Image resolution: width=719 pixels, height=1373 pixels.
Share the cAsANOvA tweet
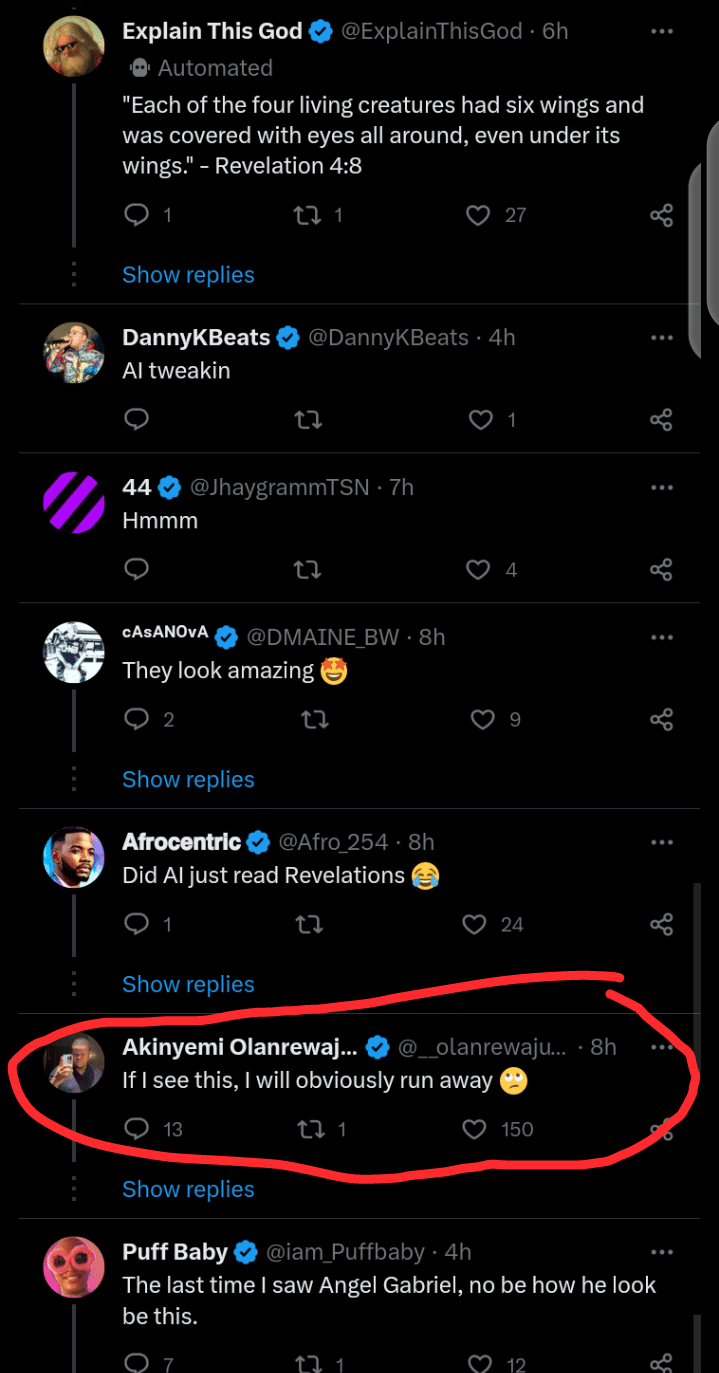tap(661, 720)
